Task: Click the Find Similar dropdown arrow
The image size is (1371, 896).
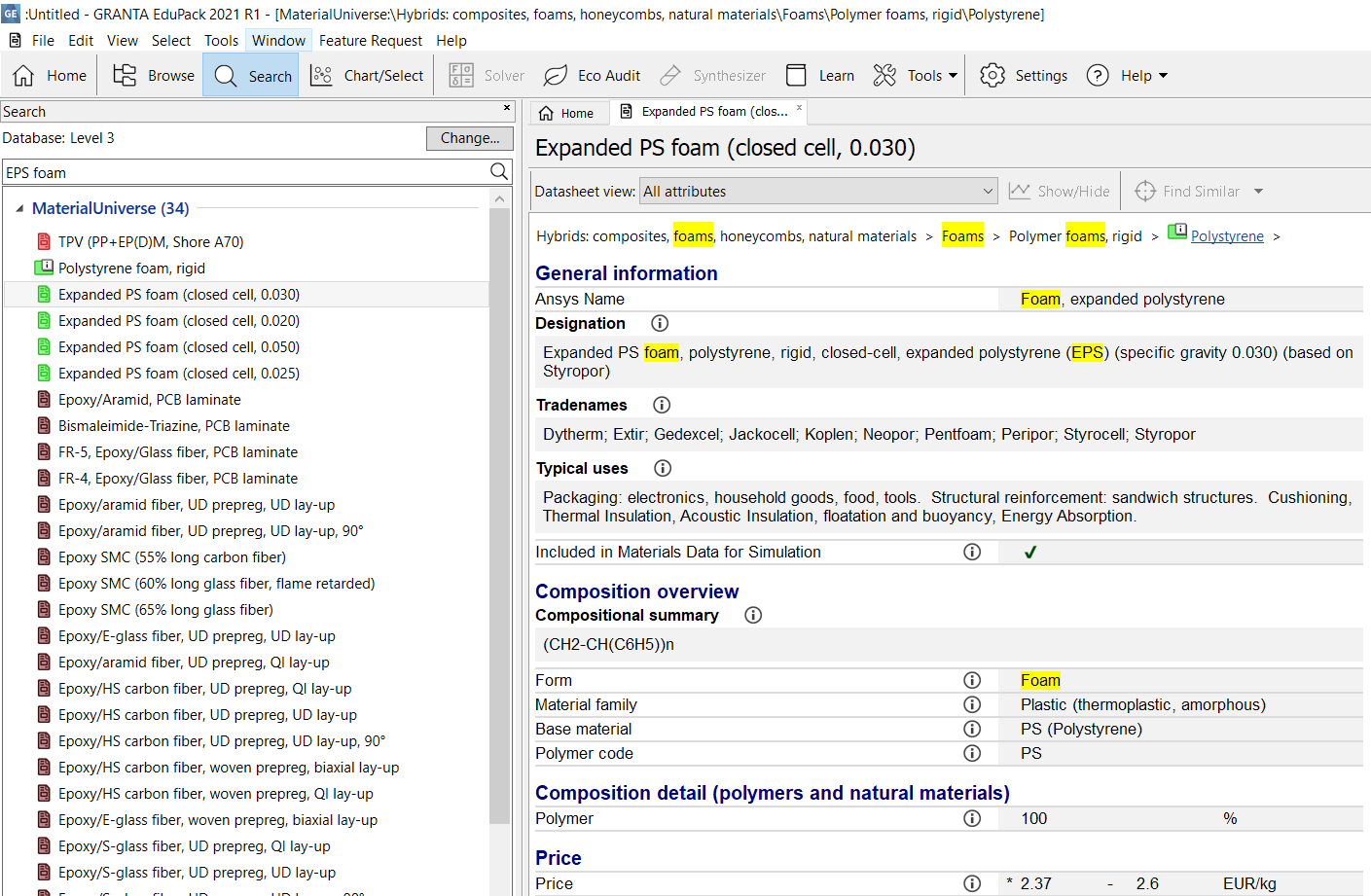Action: [x=1258, y=192]
